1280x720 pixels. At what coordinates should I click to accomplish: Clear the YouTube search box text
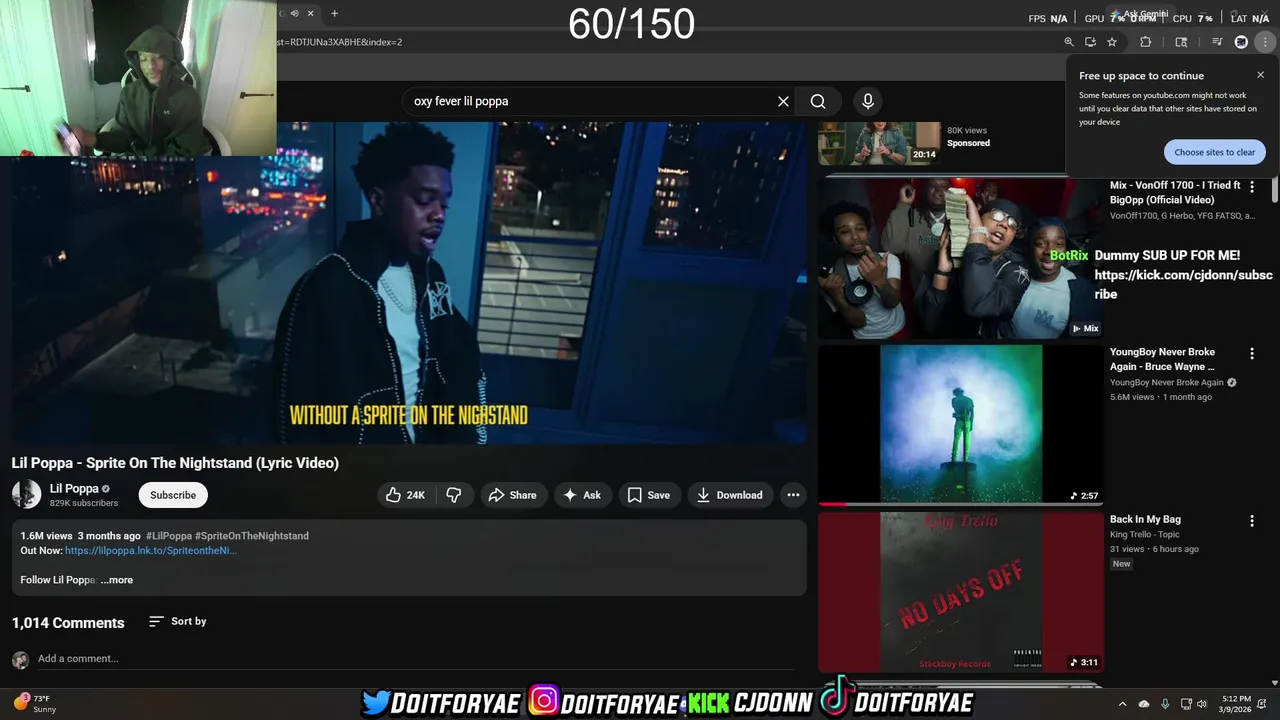tap(783, 101)
